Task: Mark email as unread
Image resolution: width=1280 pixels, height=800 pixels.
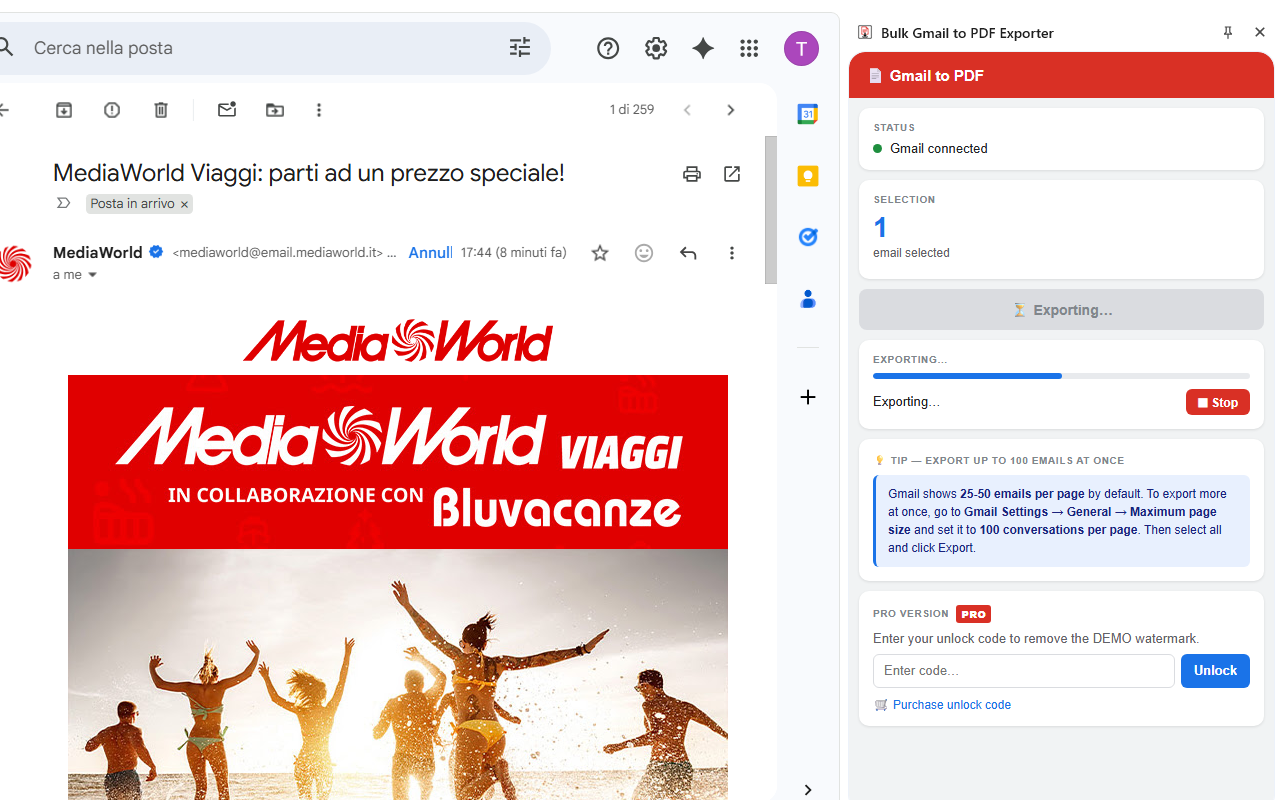Action: (227, 110)
